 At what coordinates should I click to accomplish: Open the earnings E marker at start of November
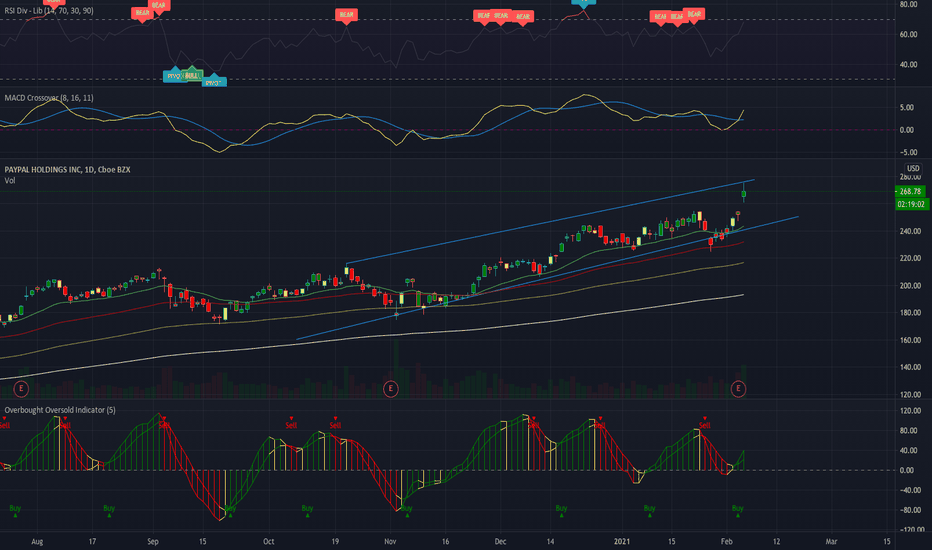pos(391,389)
